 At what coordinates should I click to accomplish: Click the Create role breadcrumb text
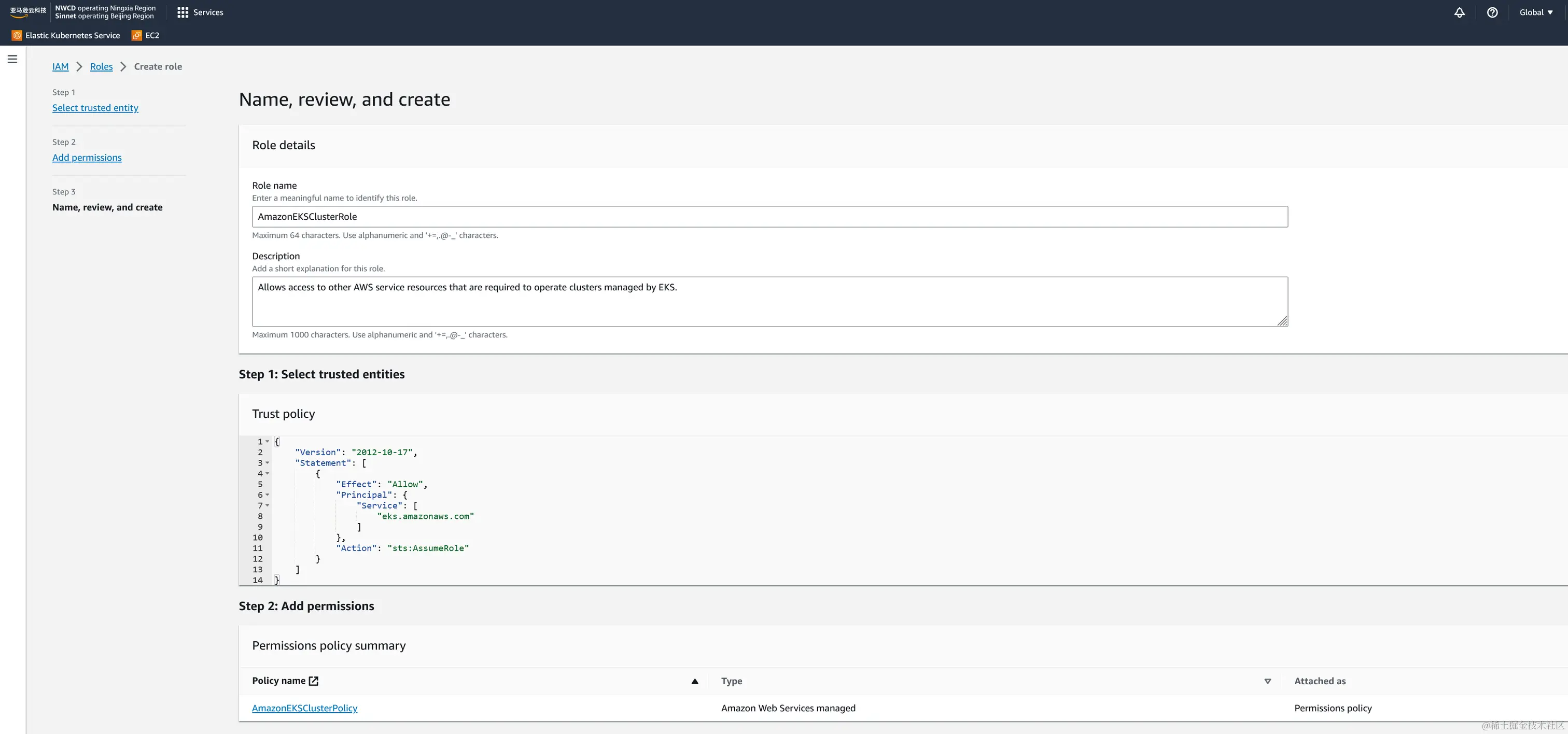click(158, 66)
